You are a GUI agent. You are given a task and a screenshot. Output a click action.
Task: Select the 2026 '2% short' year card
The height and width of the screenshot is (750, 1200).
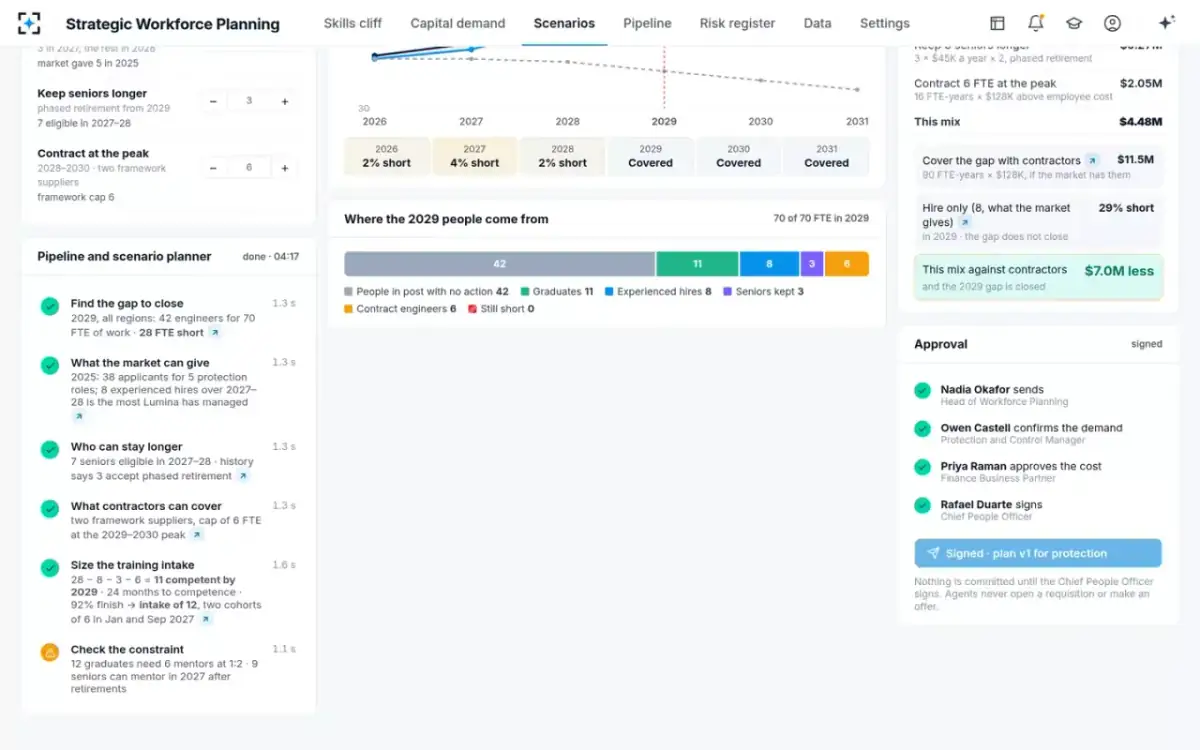[x=386, y=156]
